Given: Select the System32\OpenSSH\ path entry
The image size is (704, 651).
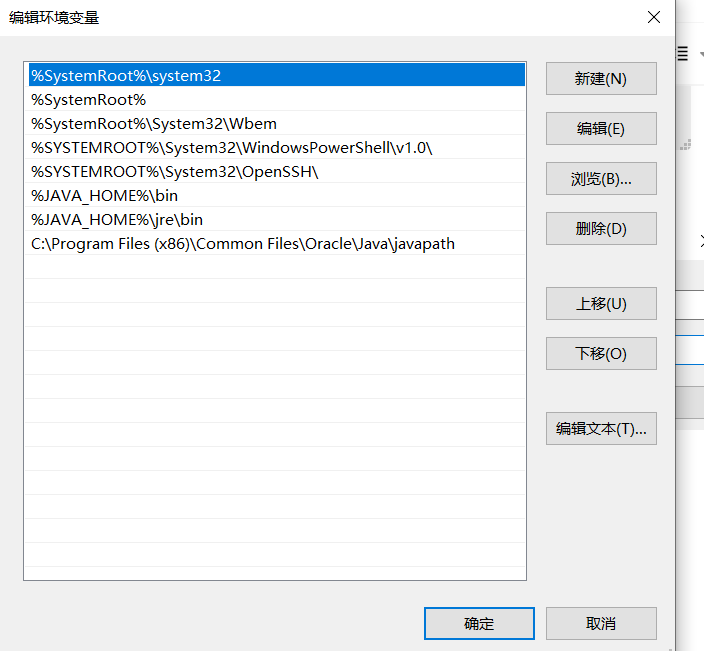Looking at the screenshot, I should tap(277, 172).
